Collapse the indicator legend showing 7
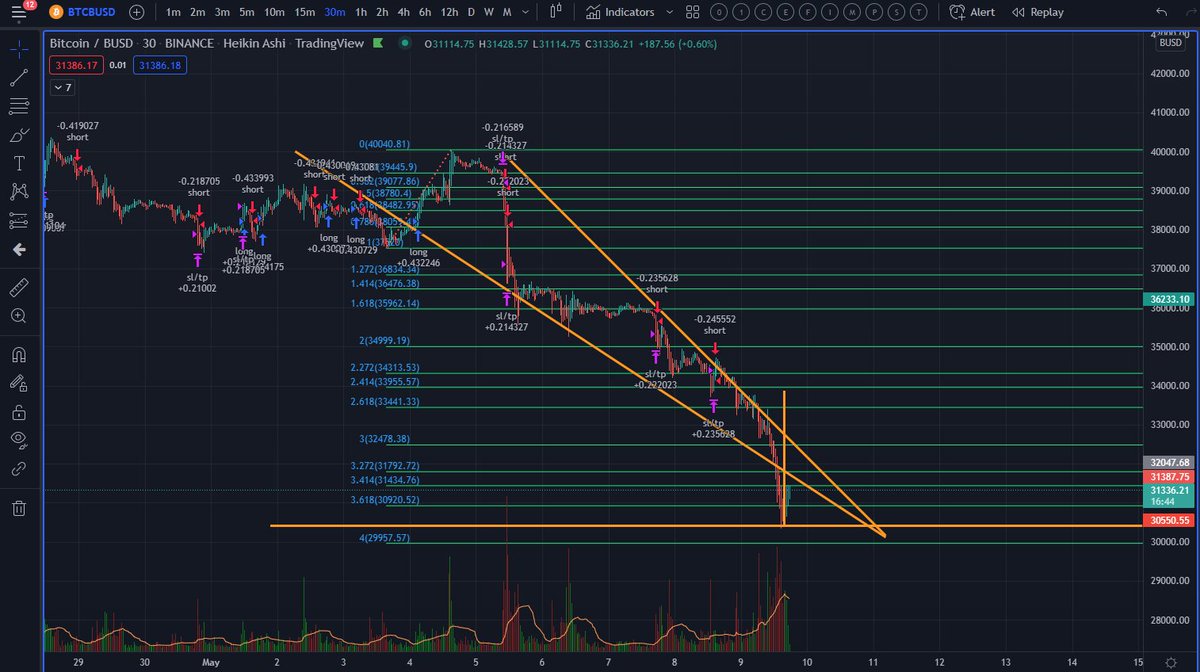Screen dimensions: 1200x672 (x=63, y=88)
